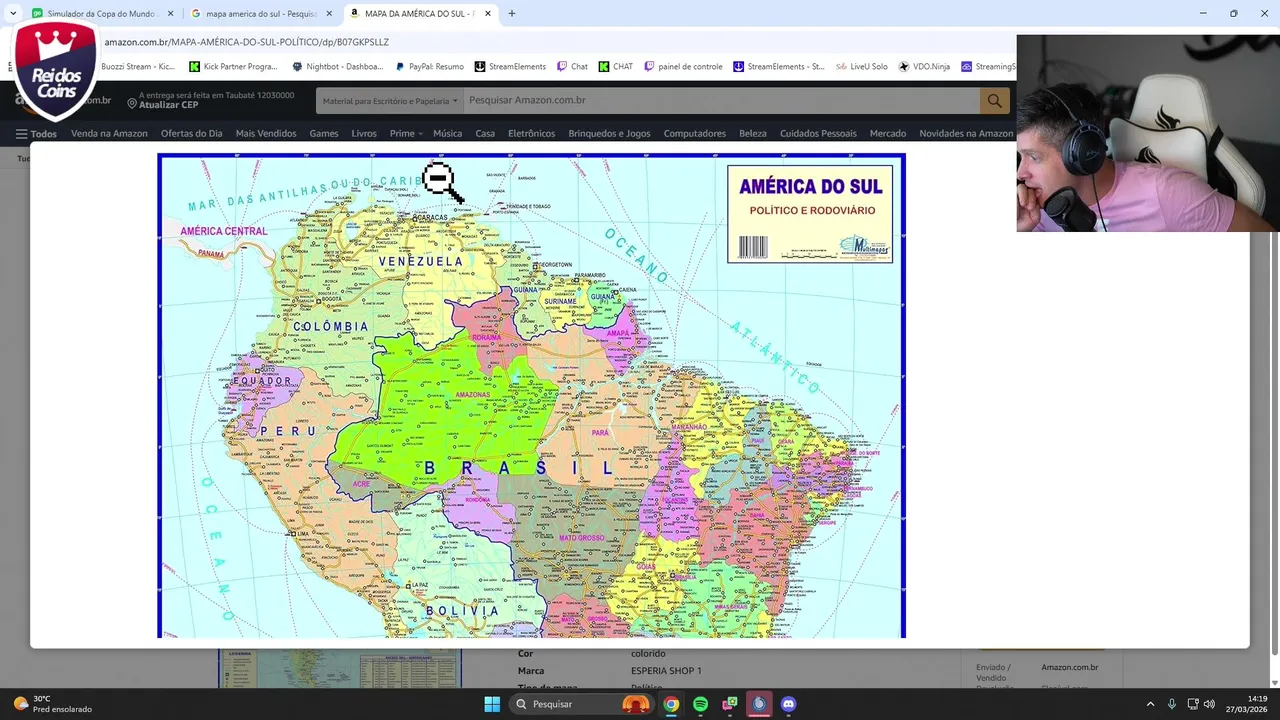Close the MAPA DA AMÉRICA DO SUL tab

(x=488, y=14)
